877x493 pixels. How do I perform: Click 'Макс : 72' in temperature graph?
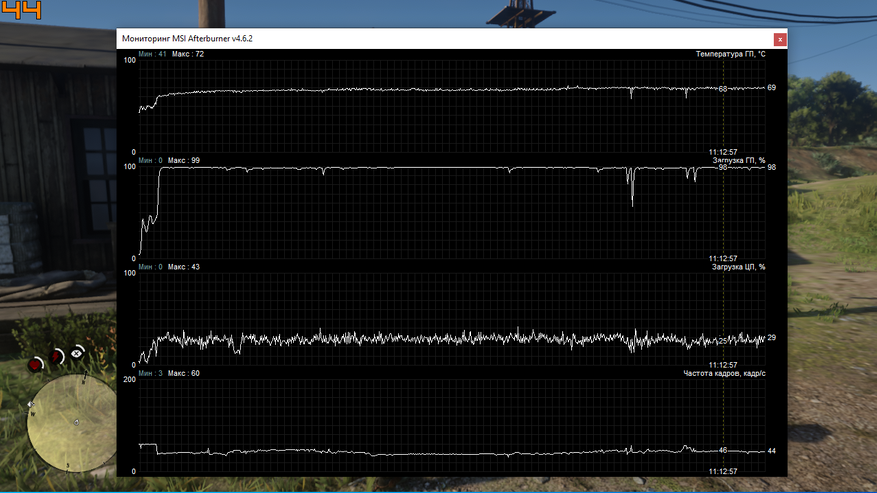(188, 54)
